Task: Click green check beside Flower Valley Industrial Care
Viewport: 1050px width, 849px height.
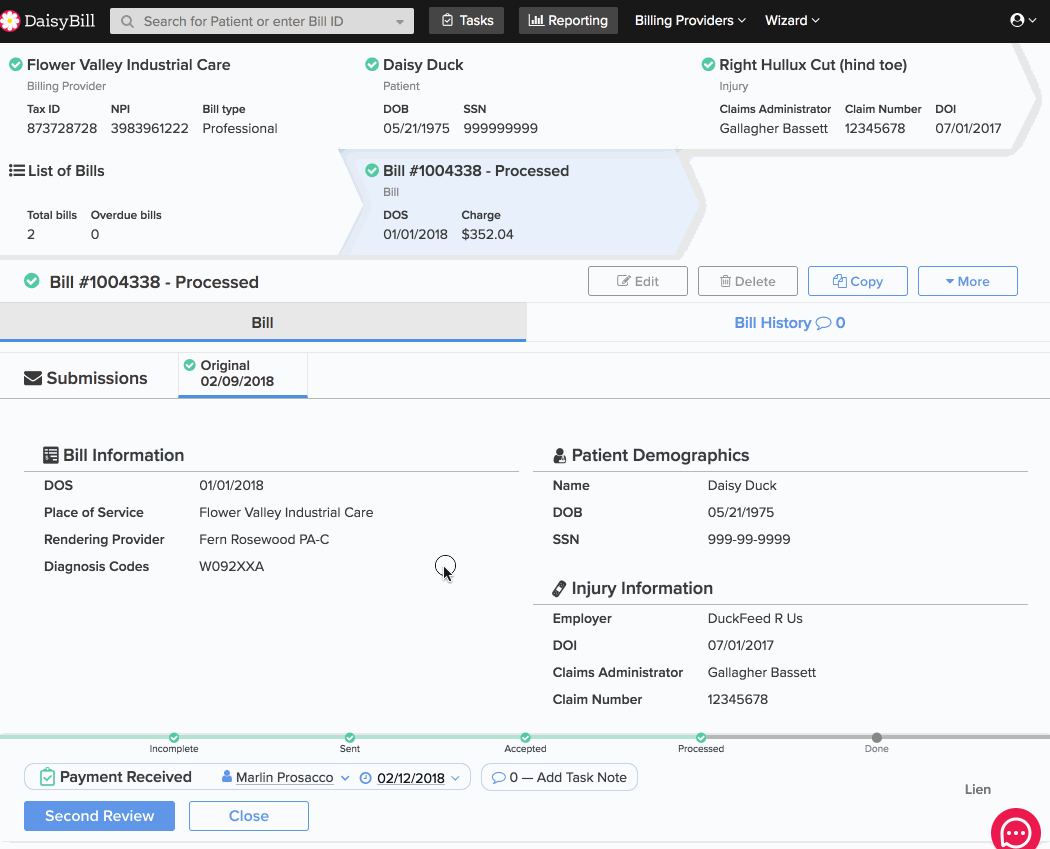Action: (x=15, y=64)
